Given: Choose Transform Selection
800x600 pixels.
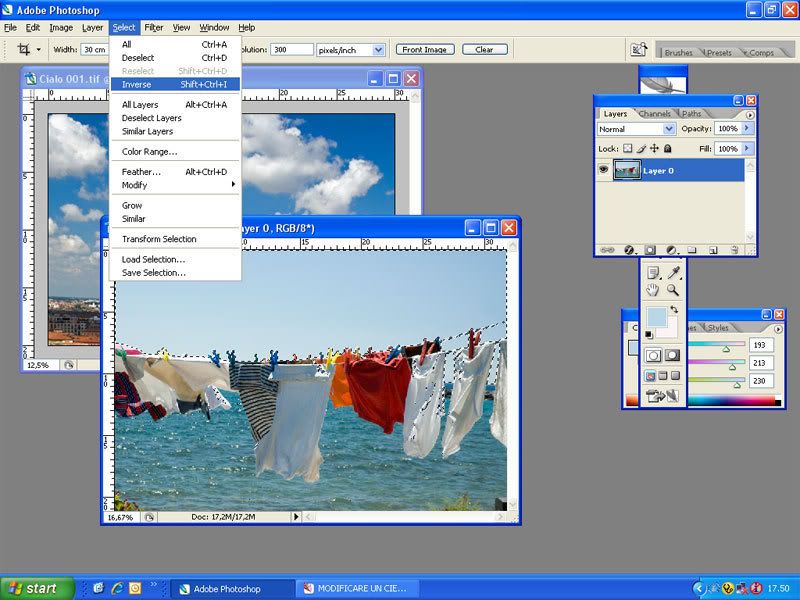Looking at the screenshot, I should [x=176, y=239].
